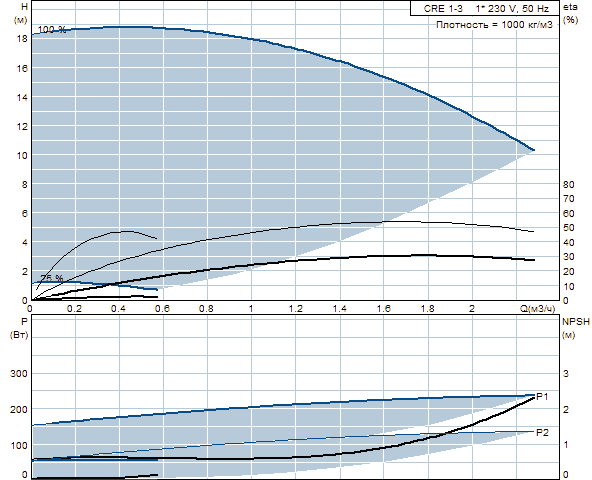Click the P2 power curve label

tap(542, 432)
